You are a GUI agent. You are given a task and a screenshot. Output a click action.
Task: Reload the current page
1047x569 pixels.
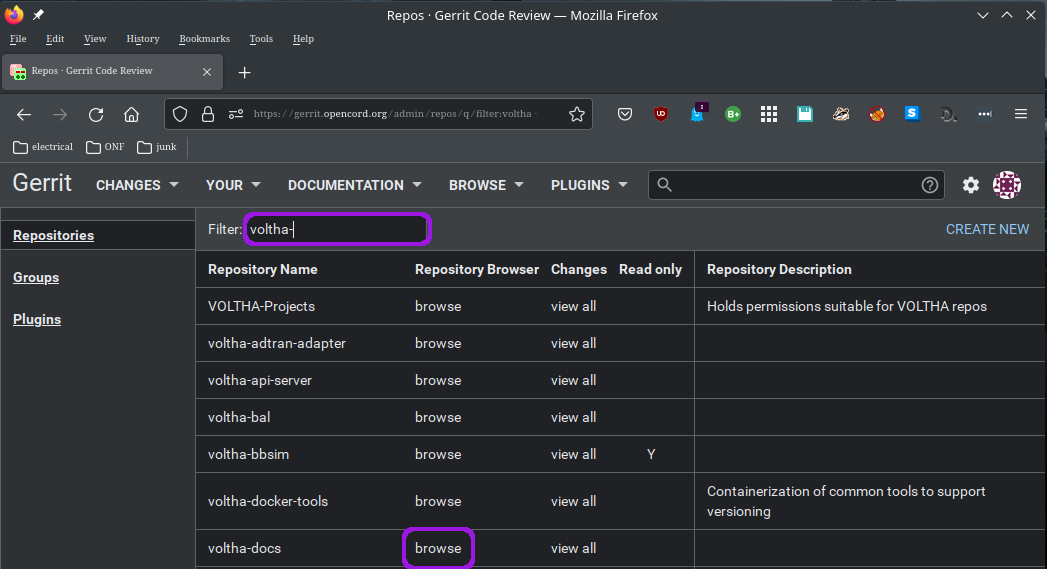point(96,114)
